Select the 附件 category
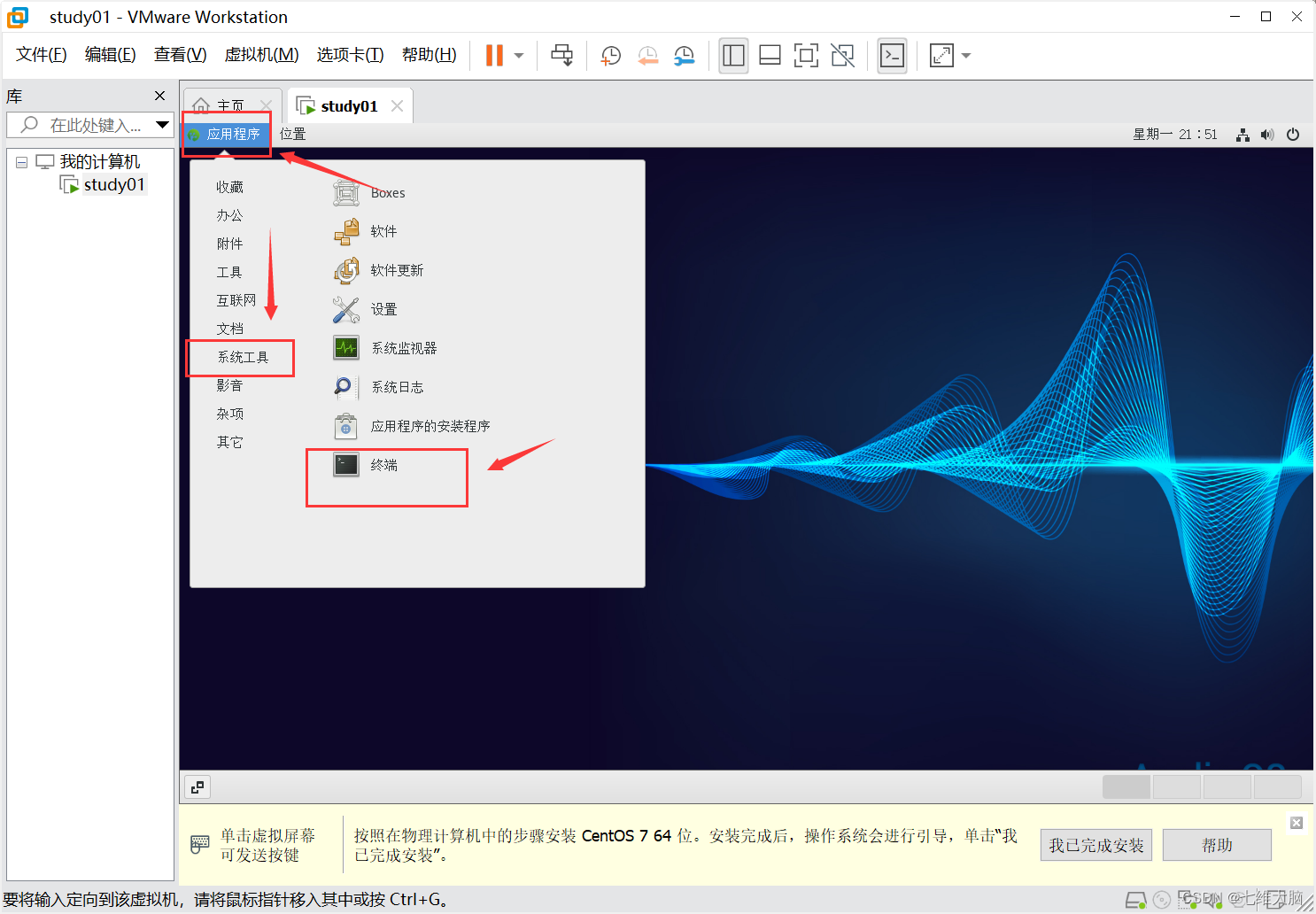Viewport: 1316px width, 914px height. tap(229, 244)
